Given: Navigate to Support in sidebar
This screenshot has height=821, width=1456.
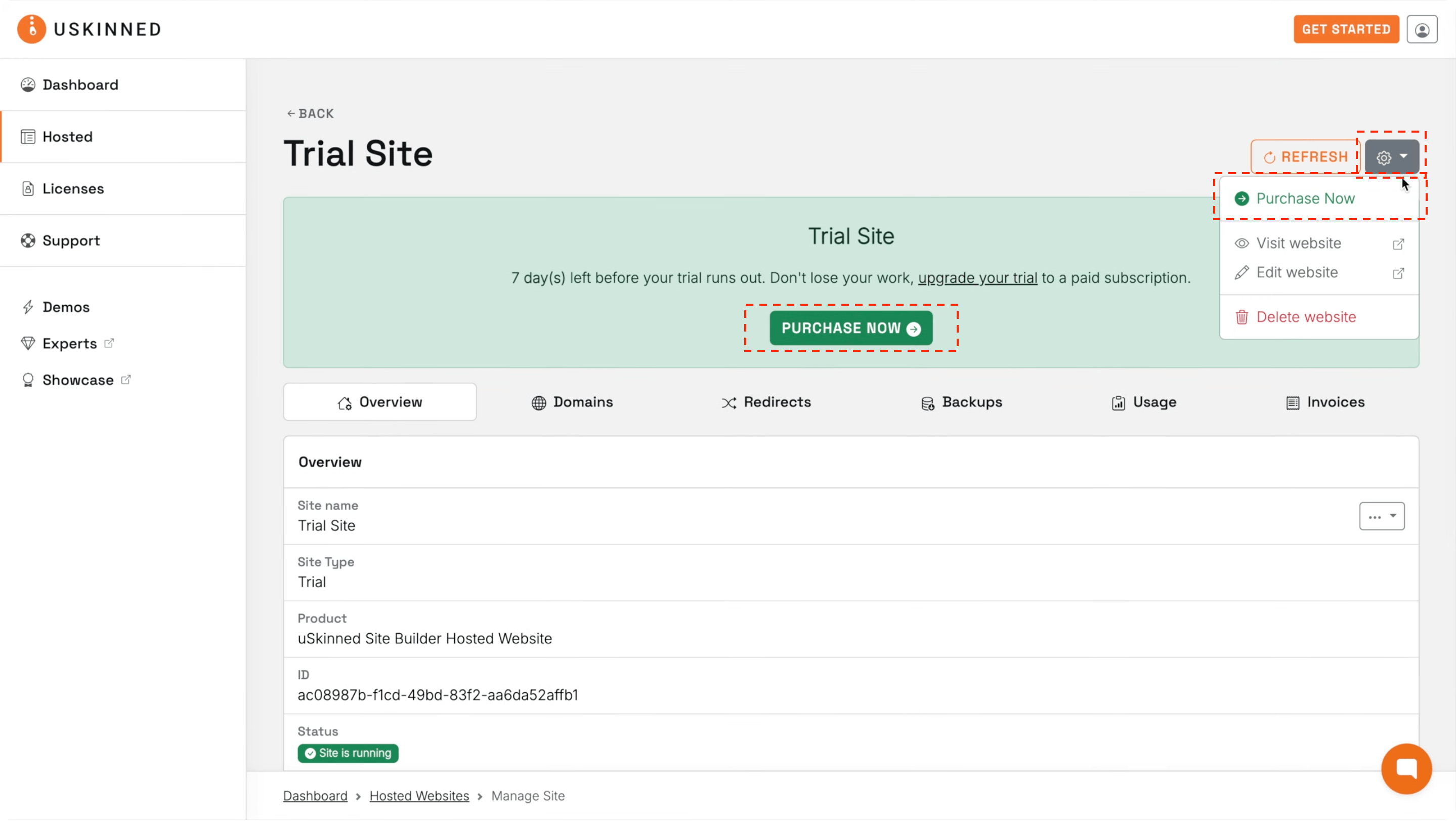Looking at the screenshot, I should (x=123, y=241).
